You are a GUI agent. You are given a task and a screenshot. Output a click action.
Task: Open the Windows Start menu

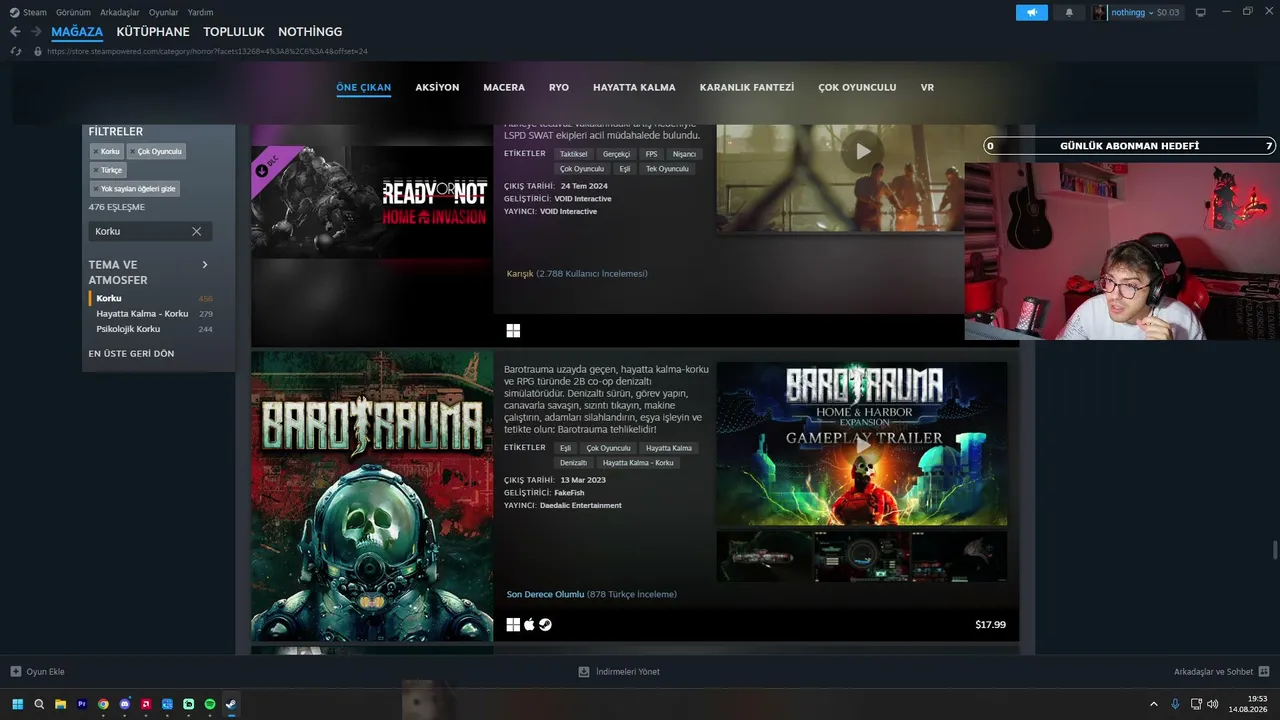16,704
